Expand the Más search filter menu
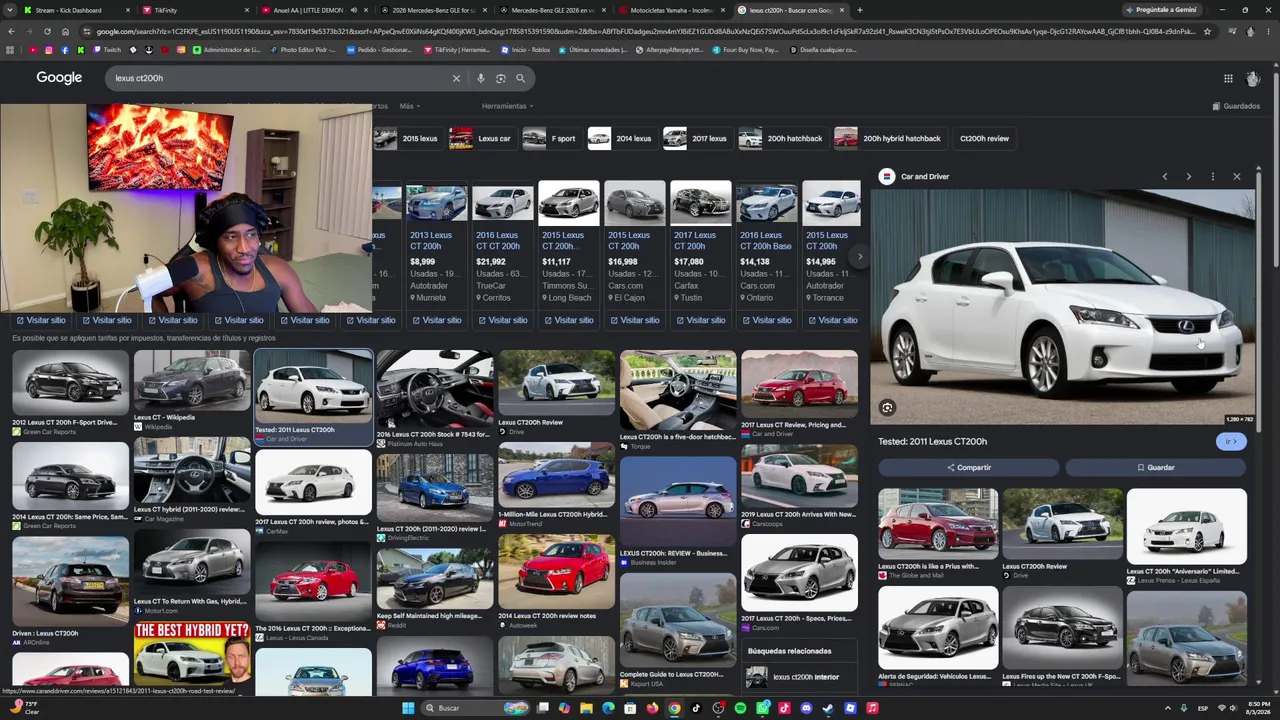The width and height of the screenshot is (1280, 720). [410, 106]
